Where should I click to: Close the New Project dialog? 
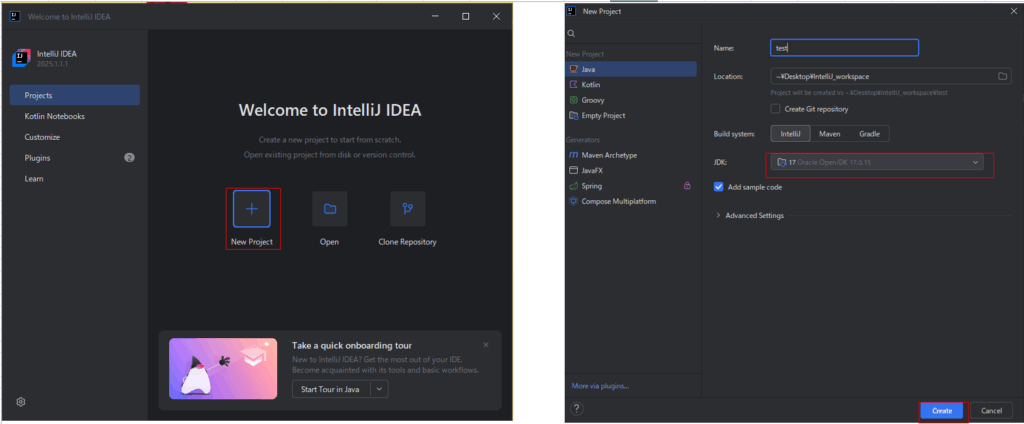(x=1014, y=11)
